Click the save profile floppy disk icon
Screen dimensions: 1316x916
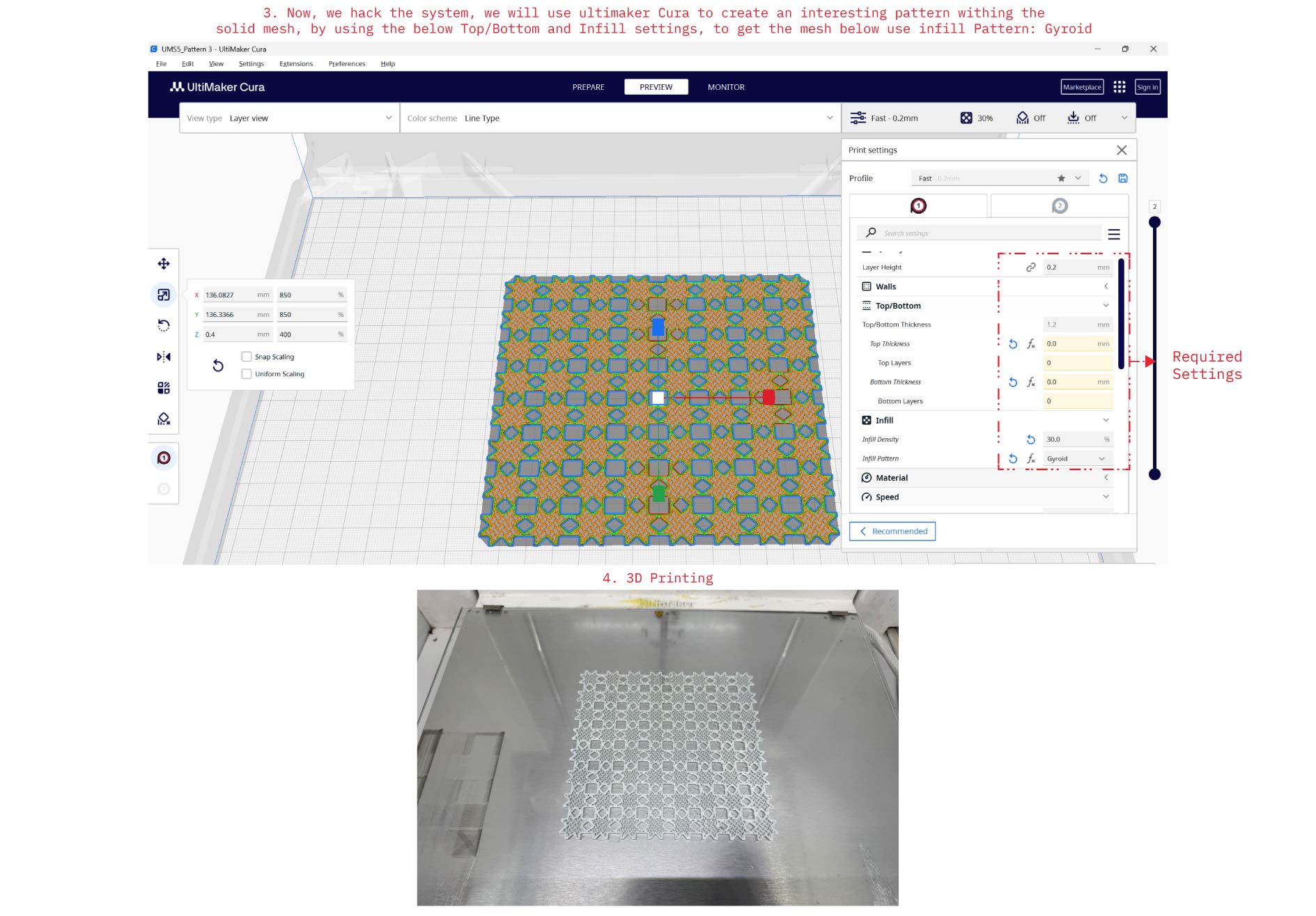(x=1122, y=178)
